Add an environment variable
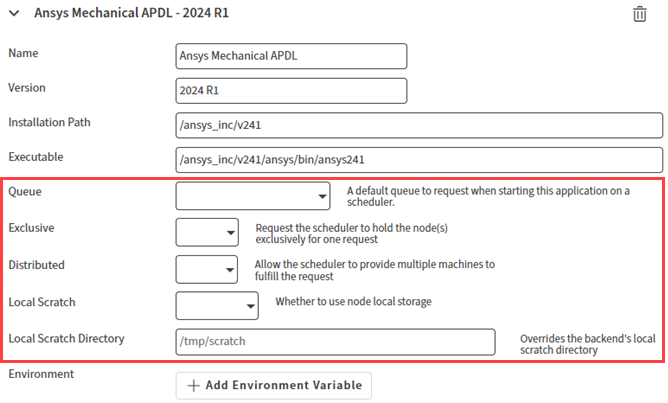This screenshot has height=403, width=668. [274, 386]
